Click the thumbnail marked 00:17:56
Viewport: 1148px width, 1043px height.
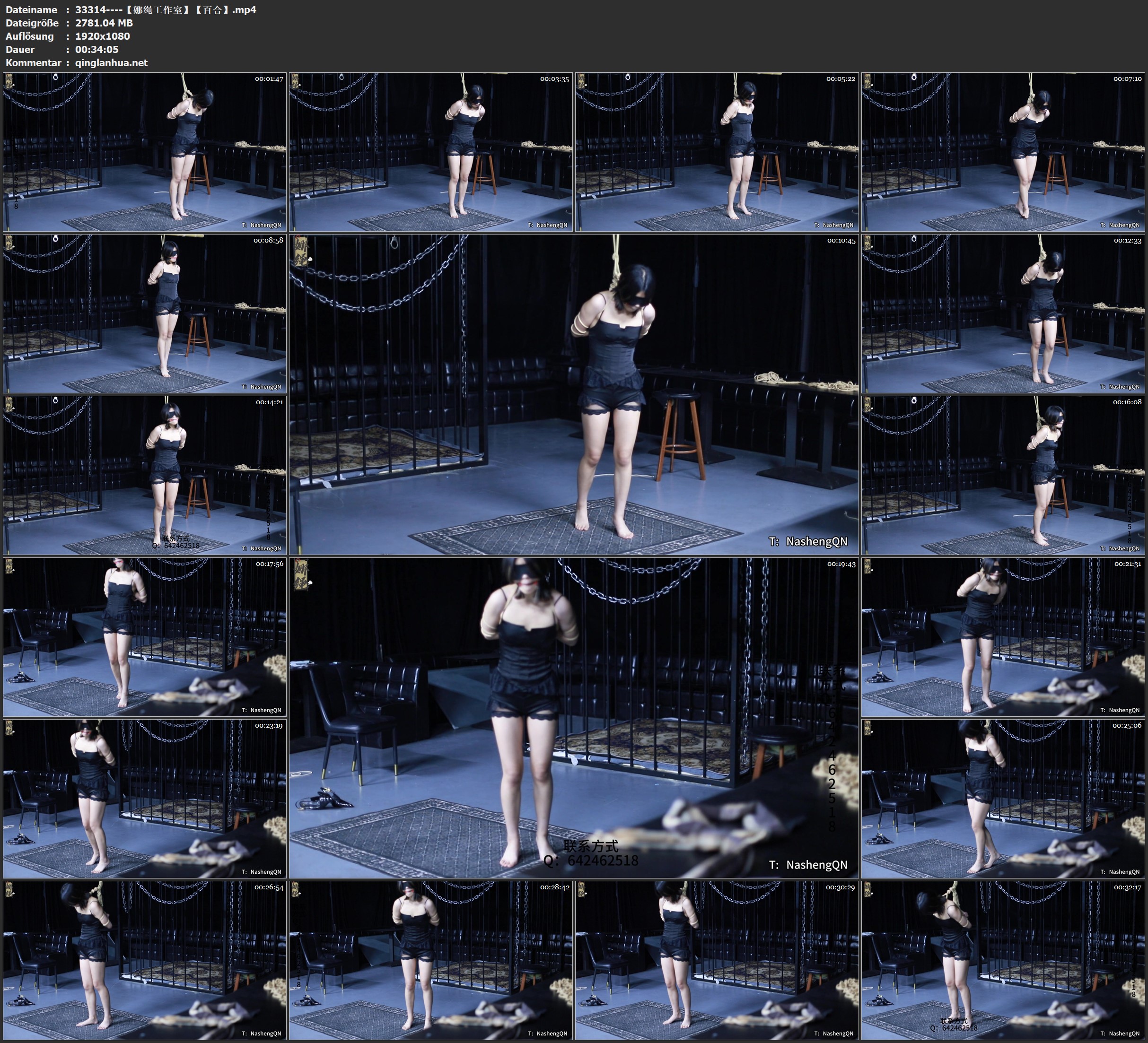145,637
